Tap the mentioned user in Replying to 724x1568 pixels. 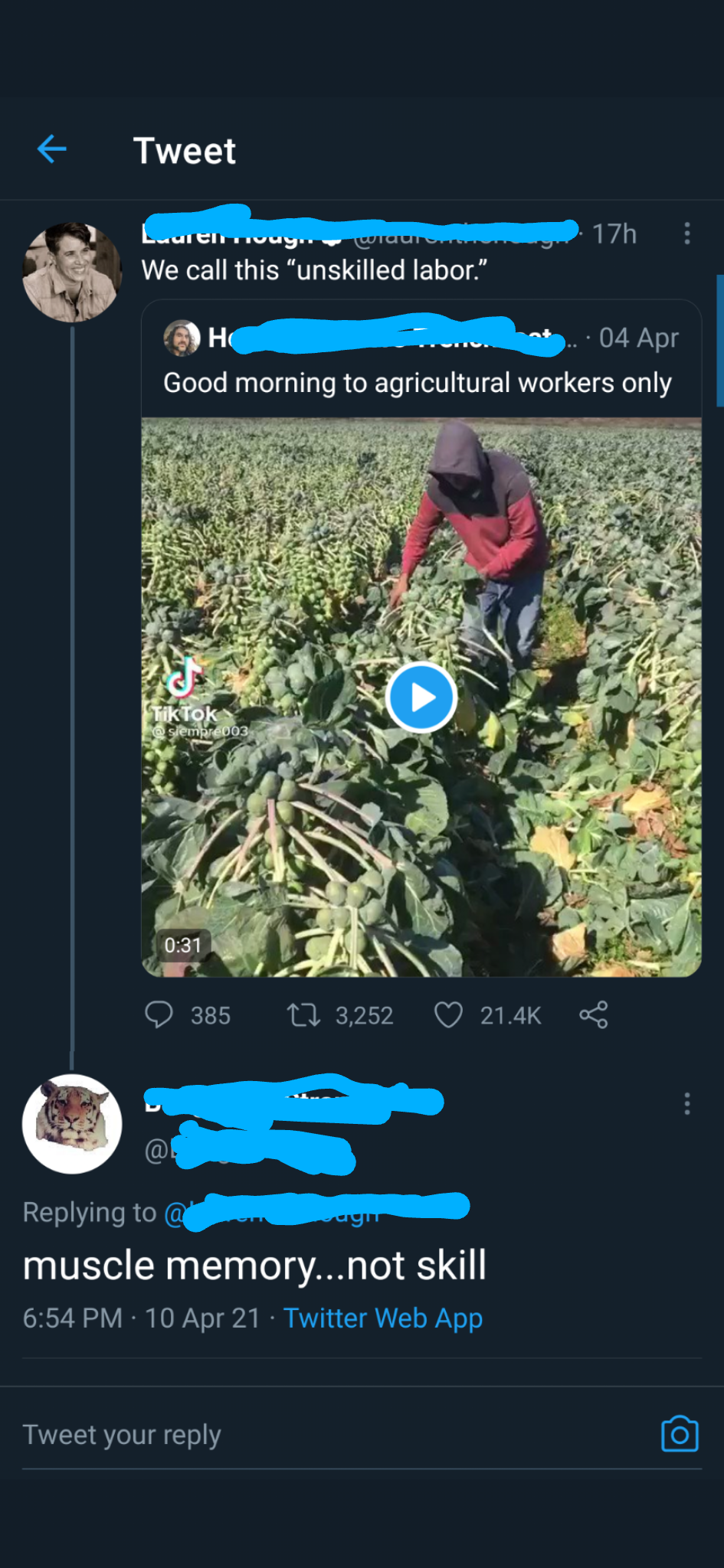click(314, 1212)
